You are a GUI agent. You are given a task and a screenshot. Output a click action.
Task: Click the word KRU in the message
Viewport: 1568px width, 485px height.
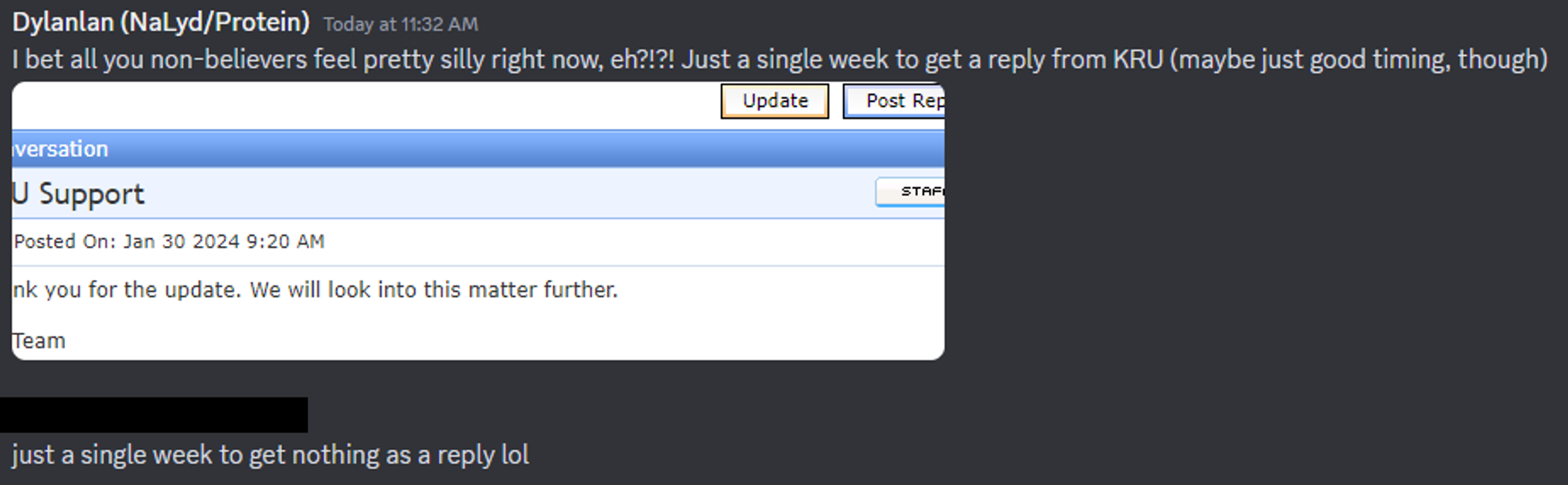click(1138, 60)
